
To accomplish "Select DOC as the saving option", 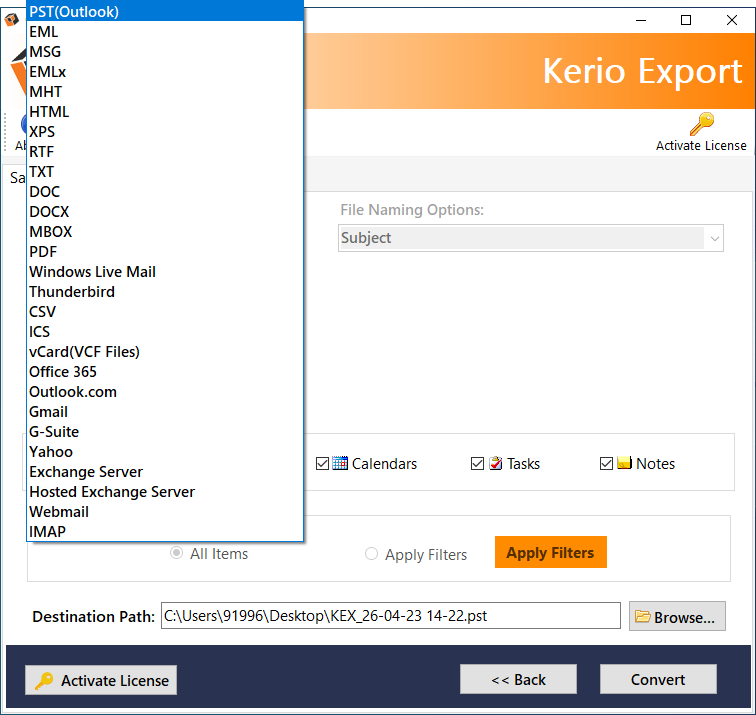I will coord(165,192).
